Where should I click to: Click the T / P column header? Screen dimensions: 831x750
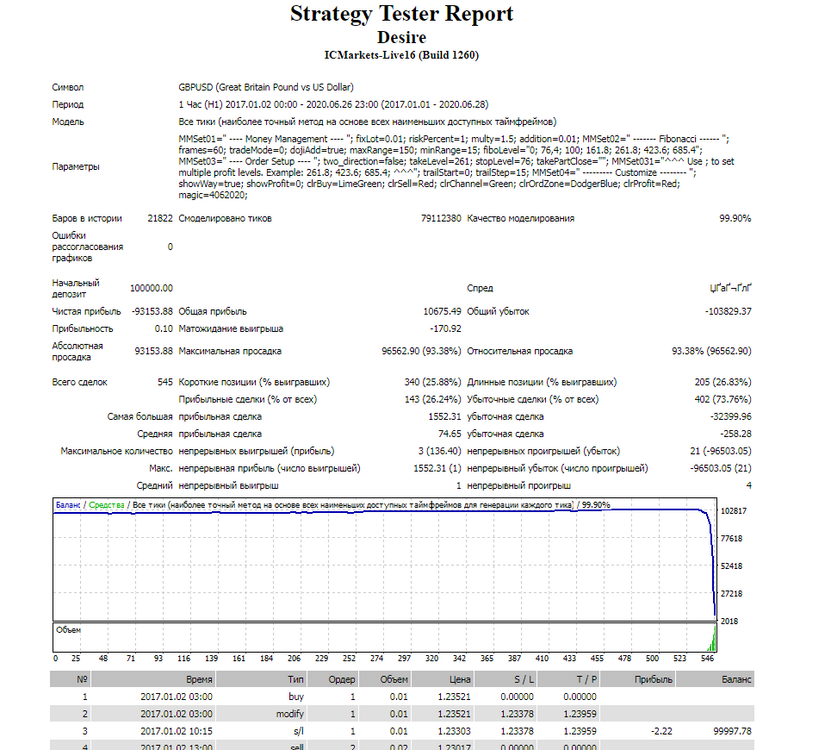tap(568, 679)
